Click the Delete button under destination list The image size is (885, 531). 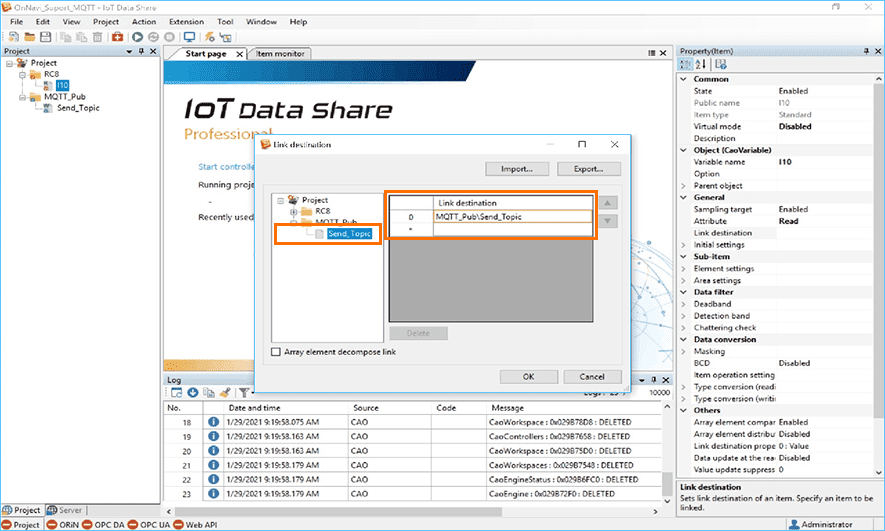click(418, 333)
